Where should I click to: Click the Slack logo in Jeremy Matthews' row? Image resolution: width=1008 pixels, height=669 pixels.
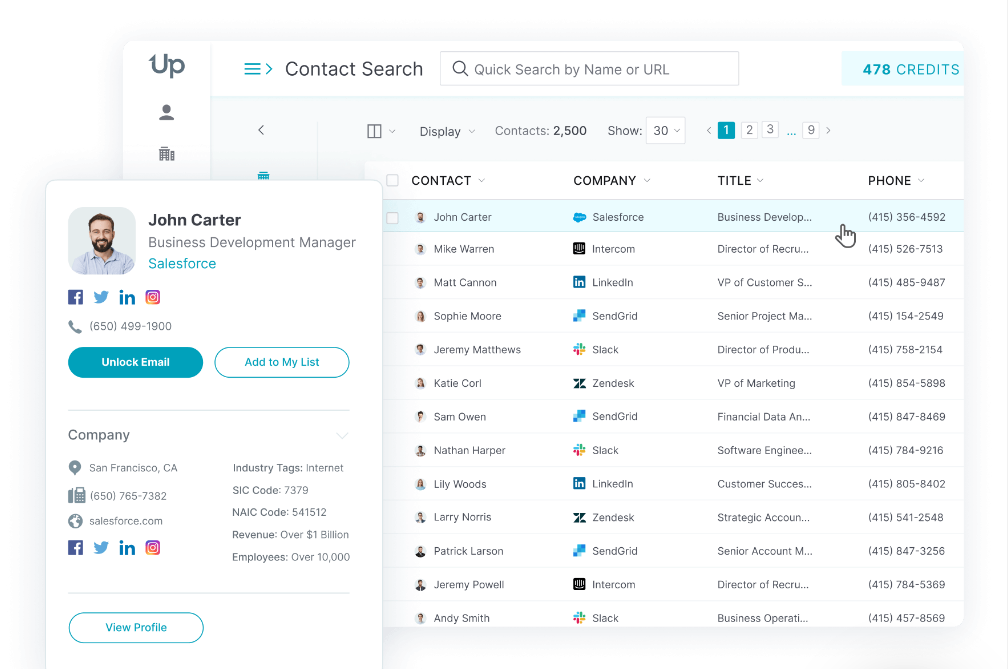579,350
